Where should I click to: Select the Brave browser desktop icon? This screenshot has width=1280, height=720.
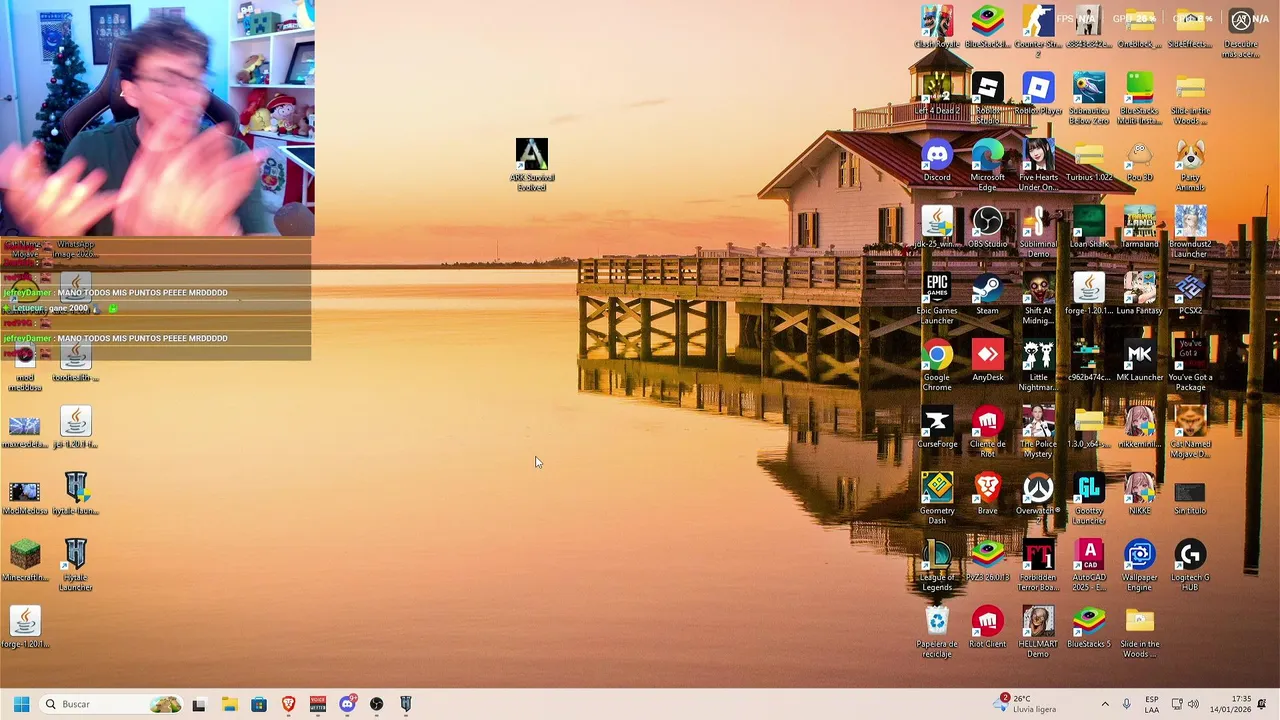pos(987,495)
